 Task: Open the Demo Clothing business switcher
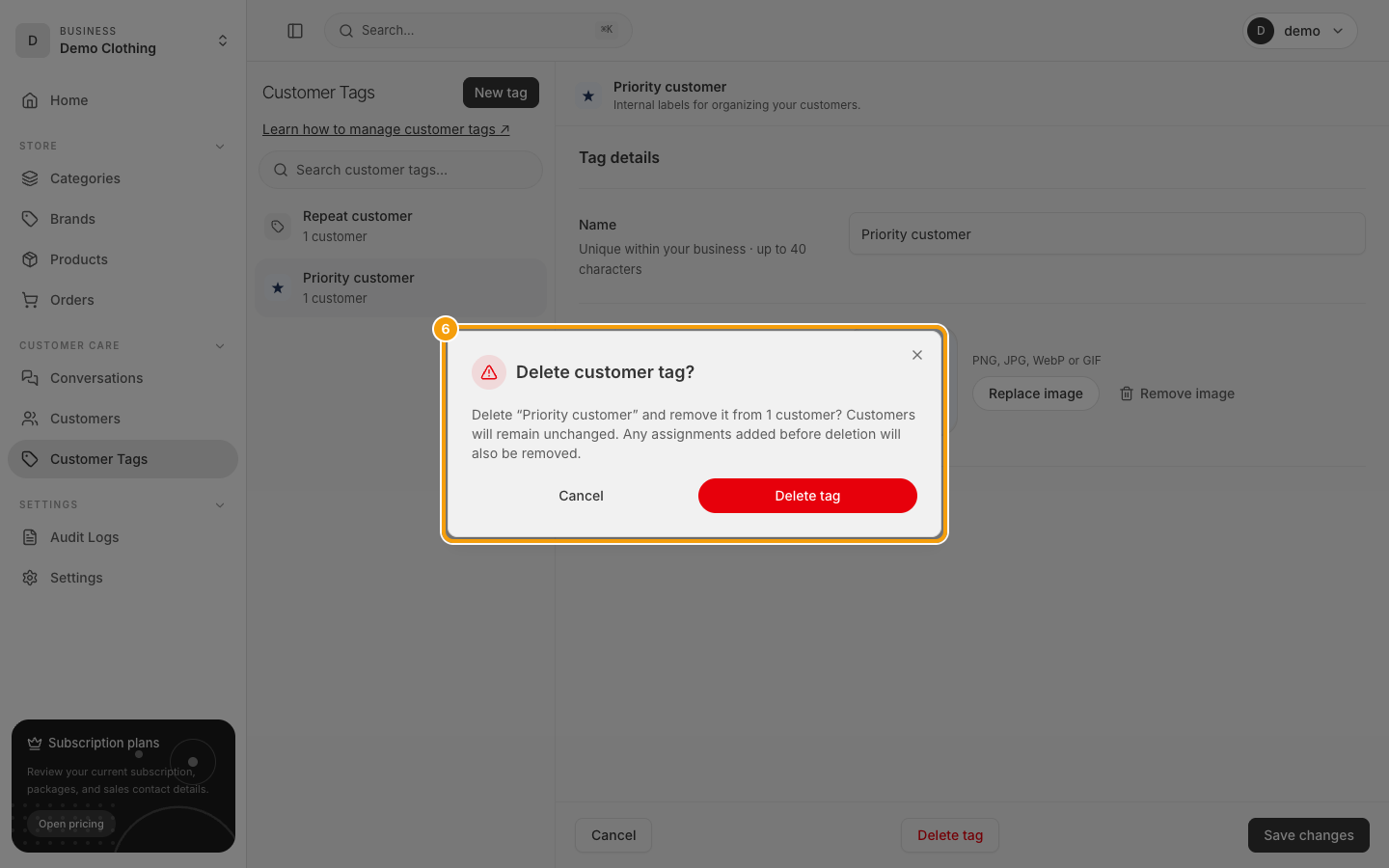(123, 41)
